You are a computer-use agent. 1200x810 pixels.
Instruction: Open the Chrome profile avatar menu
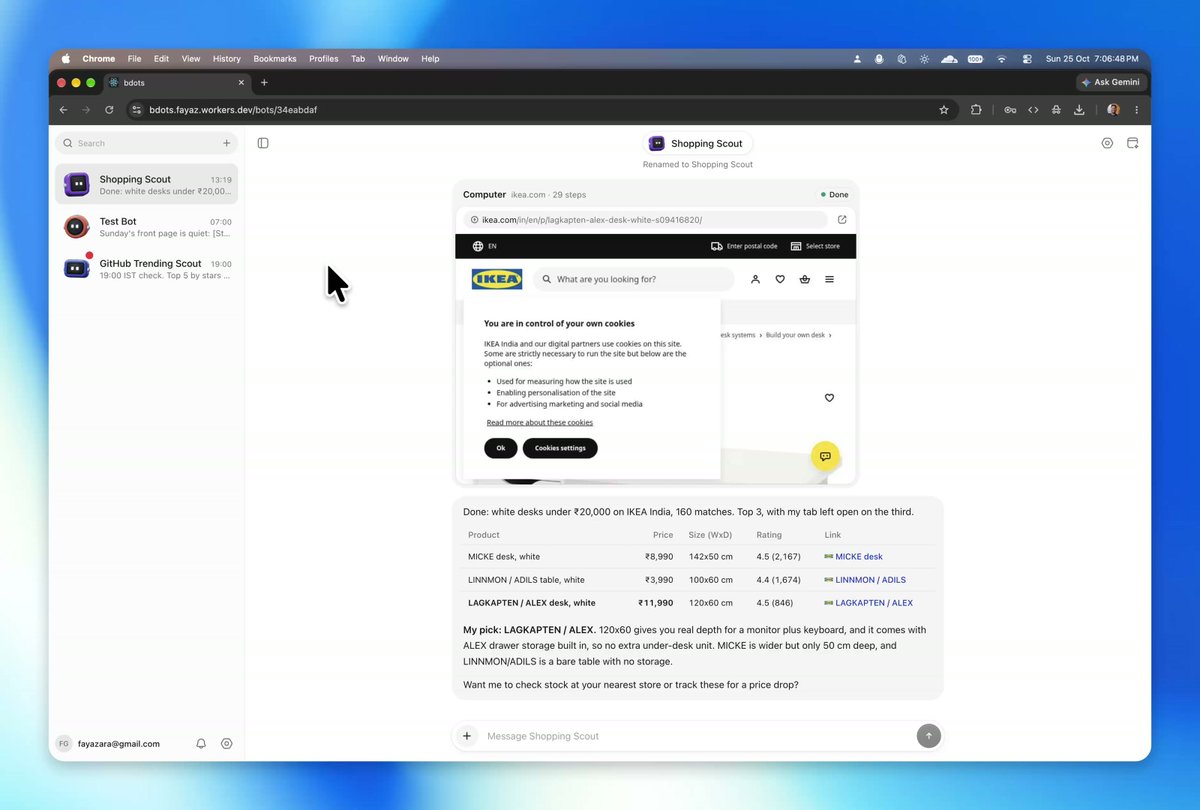tap(1113, 110)
